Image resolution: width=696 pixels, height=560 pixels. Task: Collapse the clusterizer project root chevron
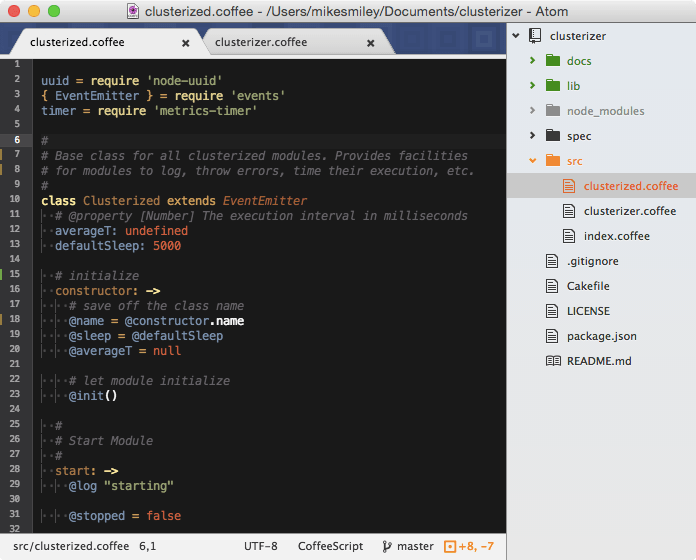tap(516, 35)
